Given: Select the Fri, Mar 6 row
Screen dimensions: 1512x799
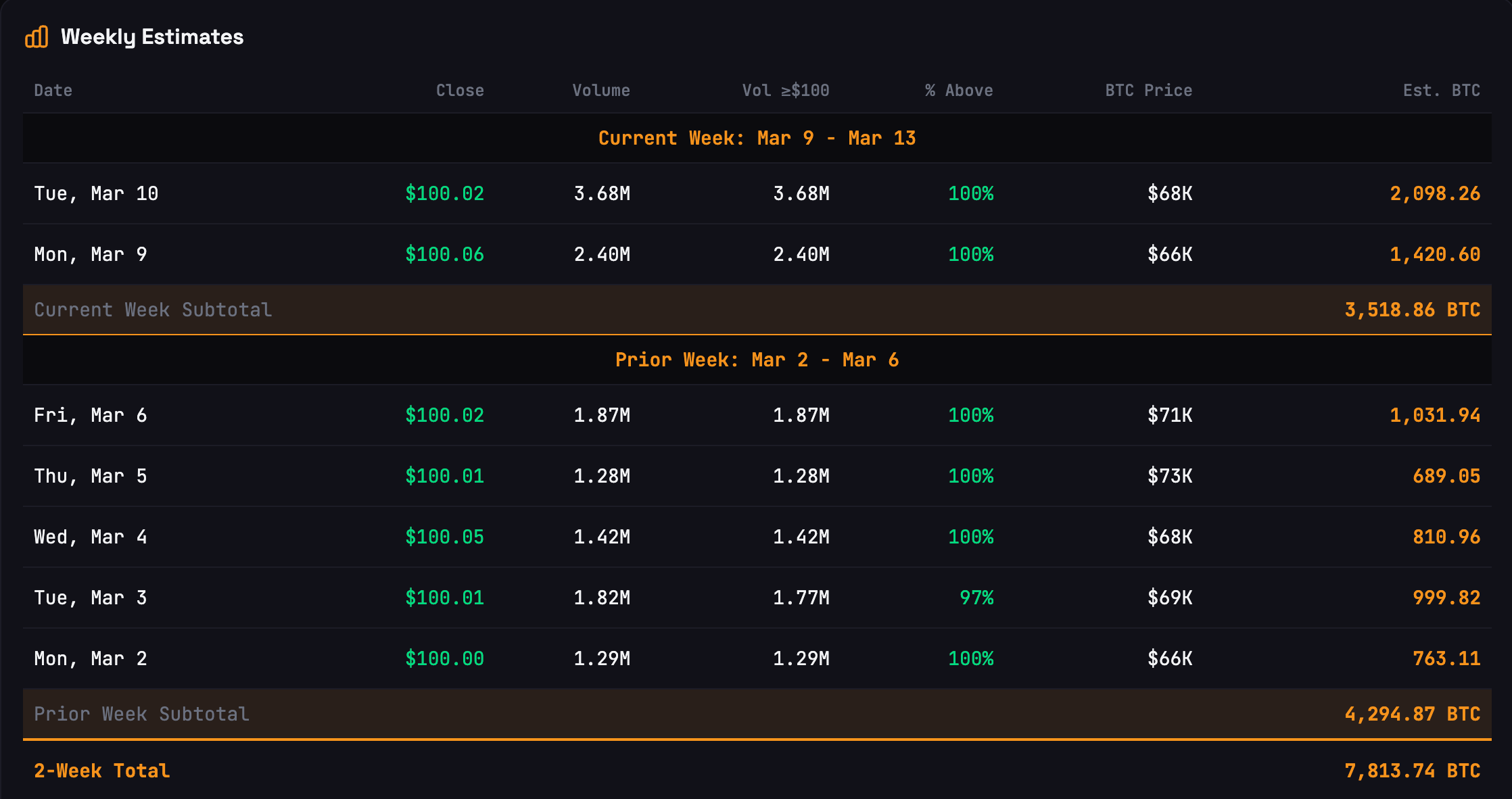Looking at the screenshot, I should (756, 415).
